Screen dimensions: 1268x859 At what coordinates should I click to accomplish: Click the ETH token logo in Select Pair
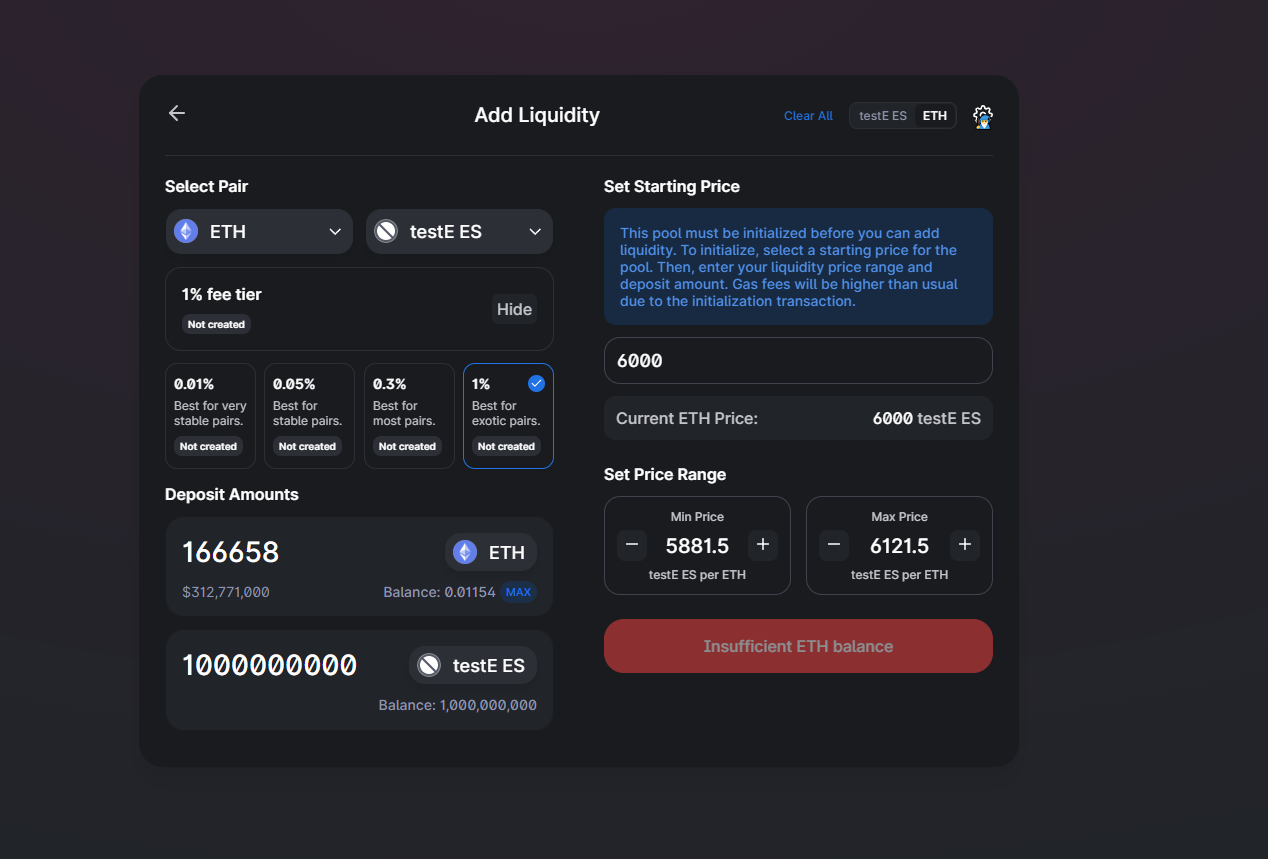pos(185,231)
